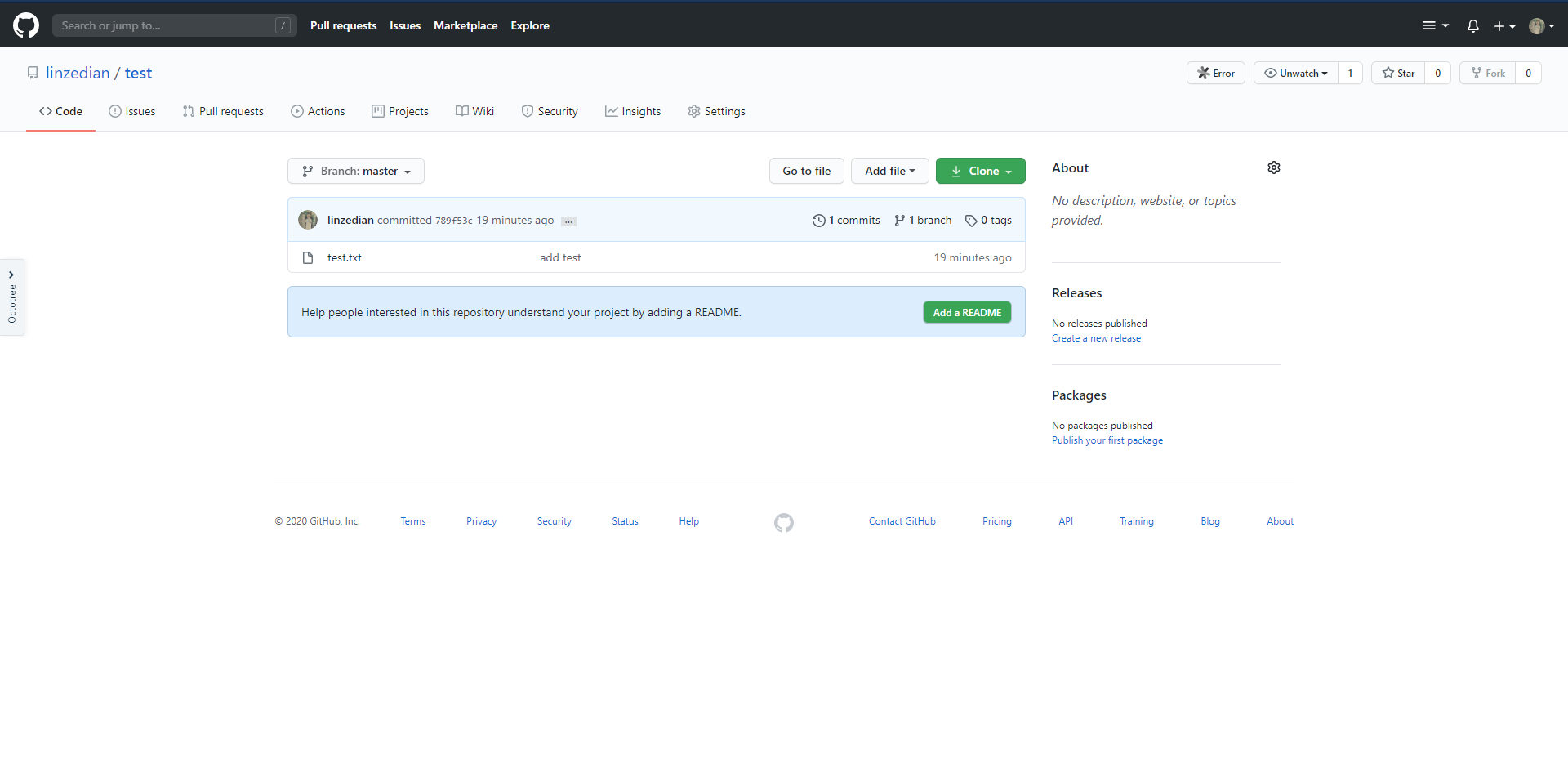Open the Pull requests repository tab
1568x777 pixels.
(x=223, y=111)
